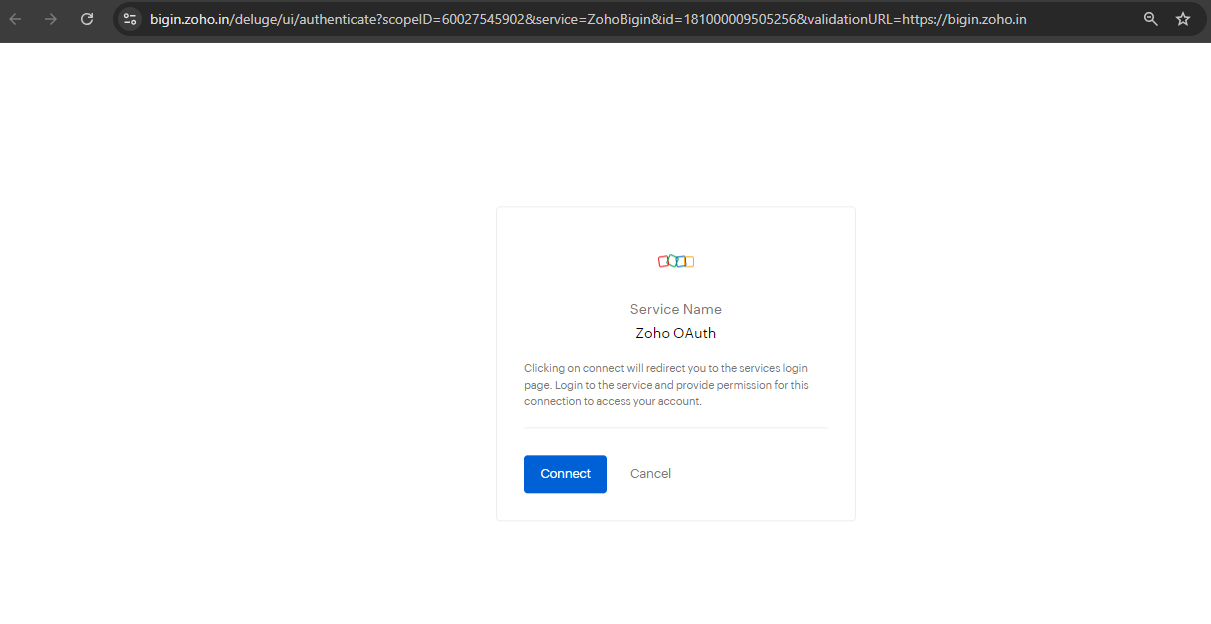Cancel the Zoho OAuth connection

click(x=650, y=474)
